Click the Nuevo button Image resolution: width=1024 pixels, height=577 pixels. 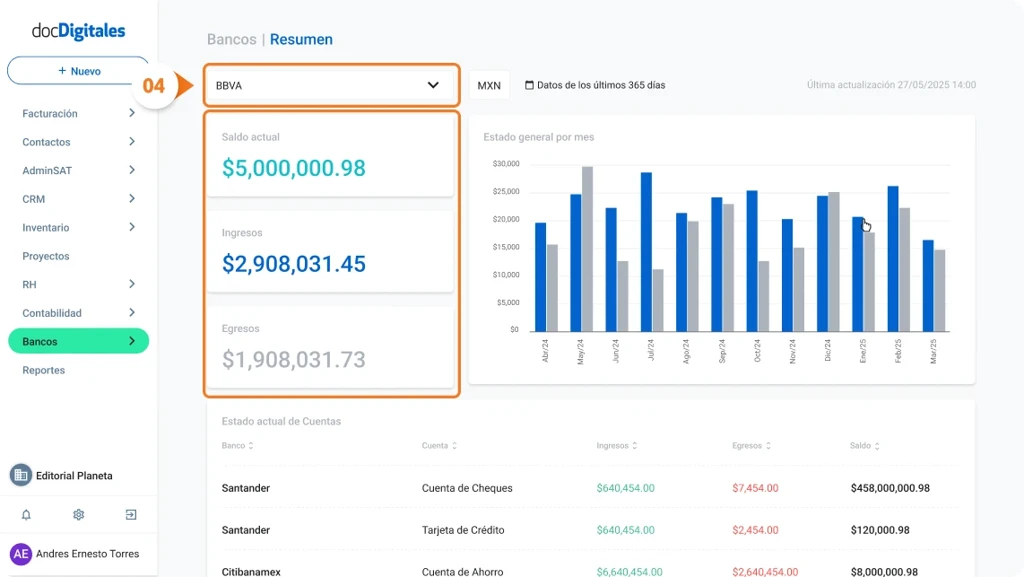click(x=78, y=70)
